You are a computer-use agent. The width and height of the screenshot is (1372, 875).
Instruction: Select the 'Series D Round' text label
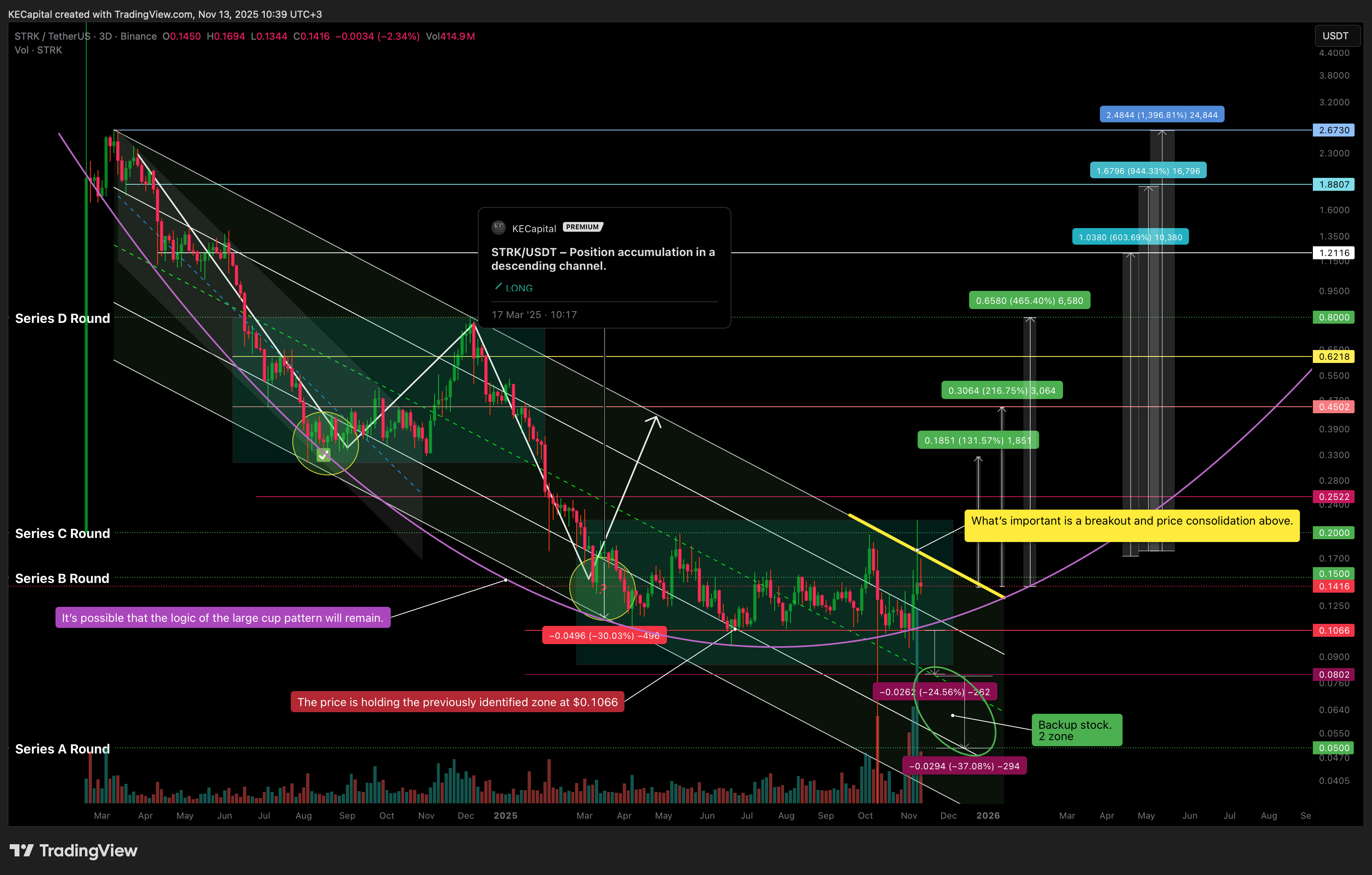pyautogui.click(x=63, y=319)
